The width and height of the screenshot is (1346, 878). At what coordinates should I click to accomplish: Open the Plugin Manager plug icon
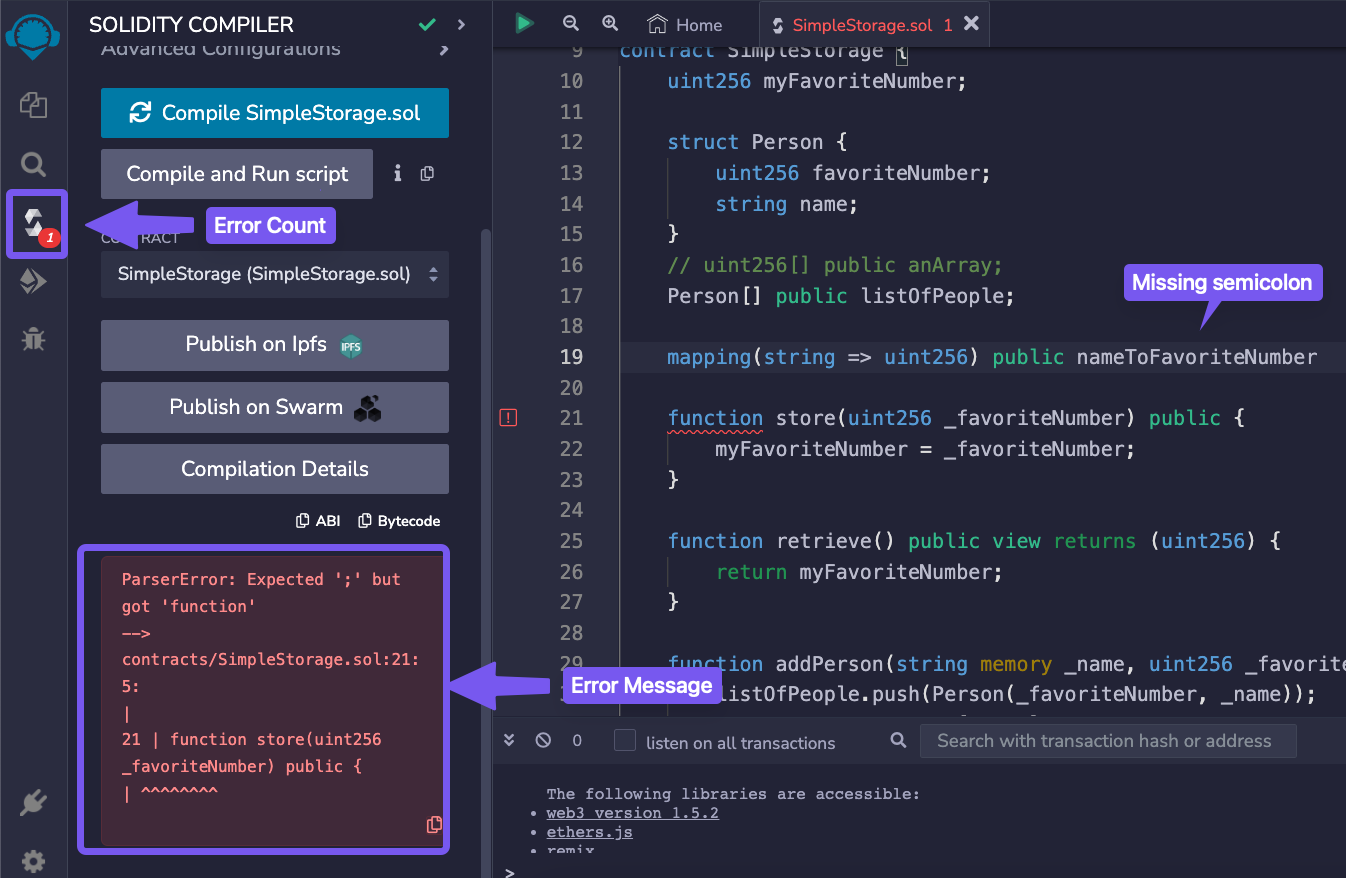(x=33, y=802)
